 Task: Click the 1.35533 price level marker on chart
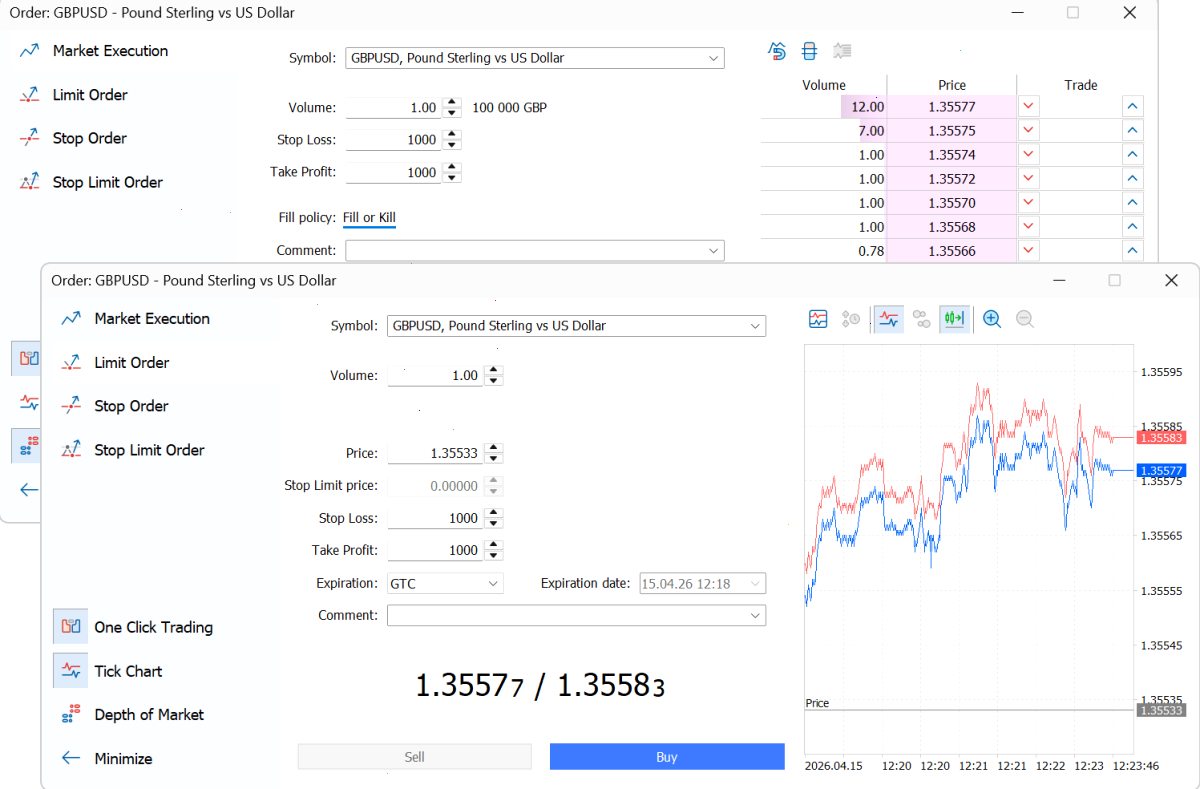click(x=1160, y=710)
